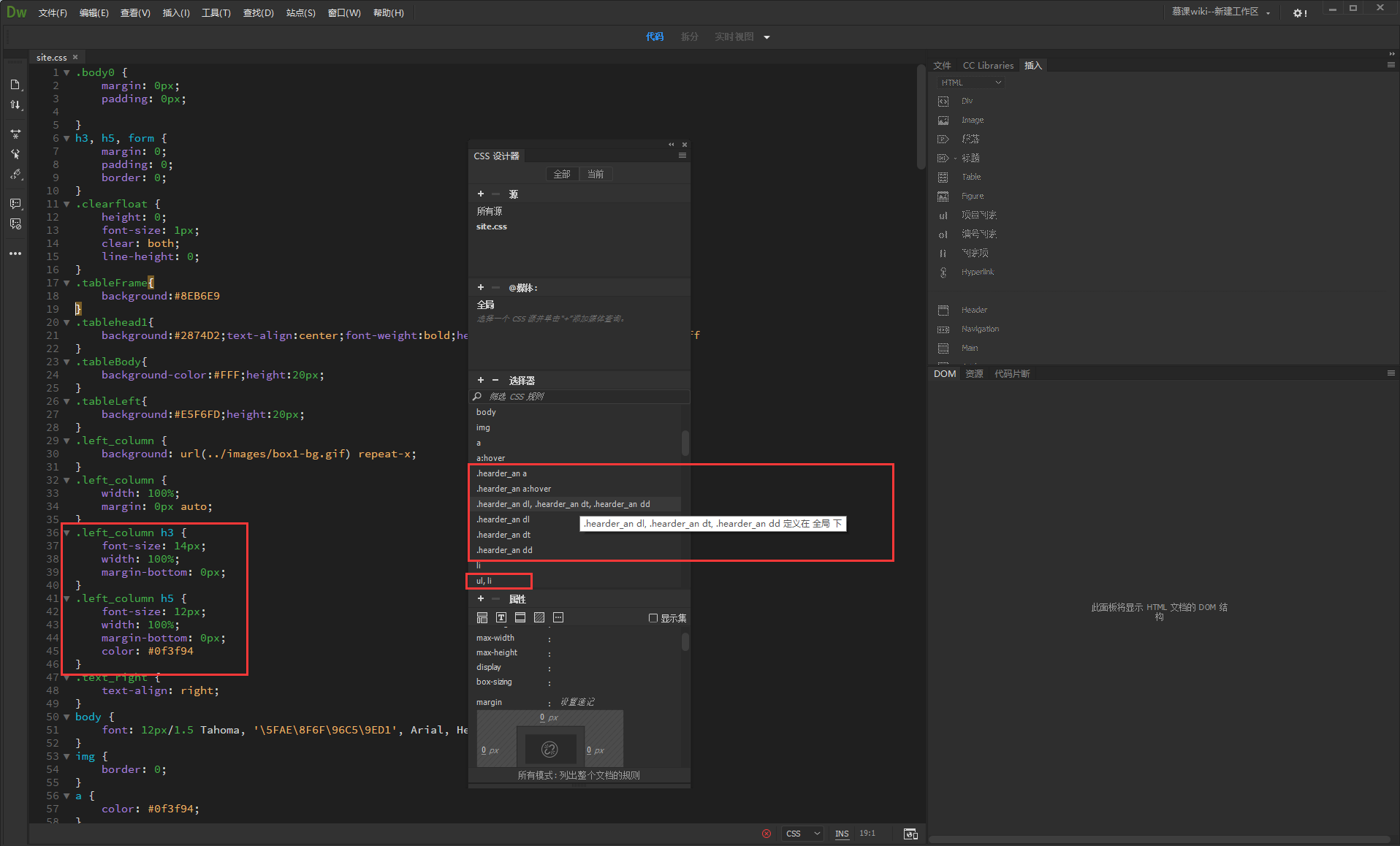
Task: Switch to the 代码片断 tab
Action: tap(1012, 373)
